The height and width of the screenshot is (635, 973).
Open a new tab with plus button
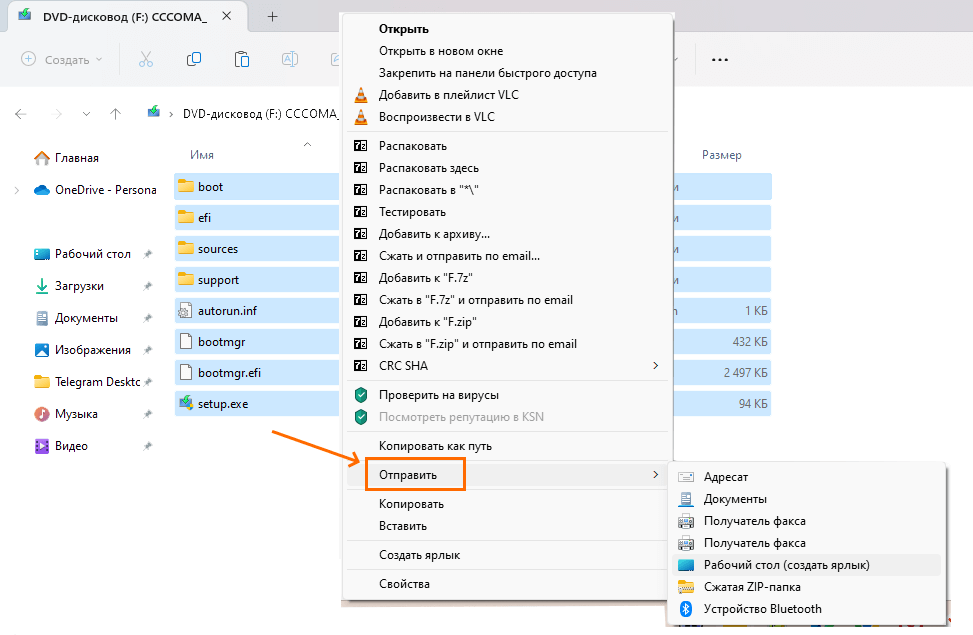(x=272, y=17)
